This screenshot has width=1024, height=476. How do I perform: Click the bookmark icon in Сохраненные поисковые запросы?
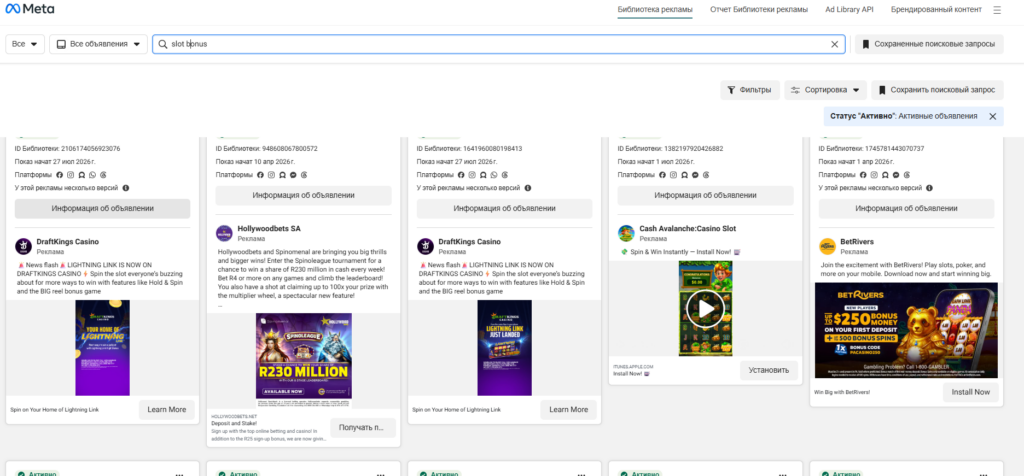[865, 44]
